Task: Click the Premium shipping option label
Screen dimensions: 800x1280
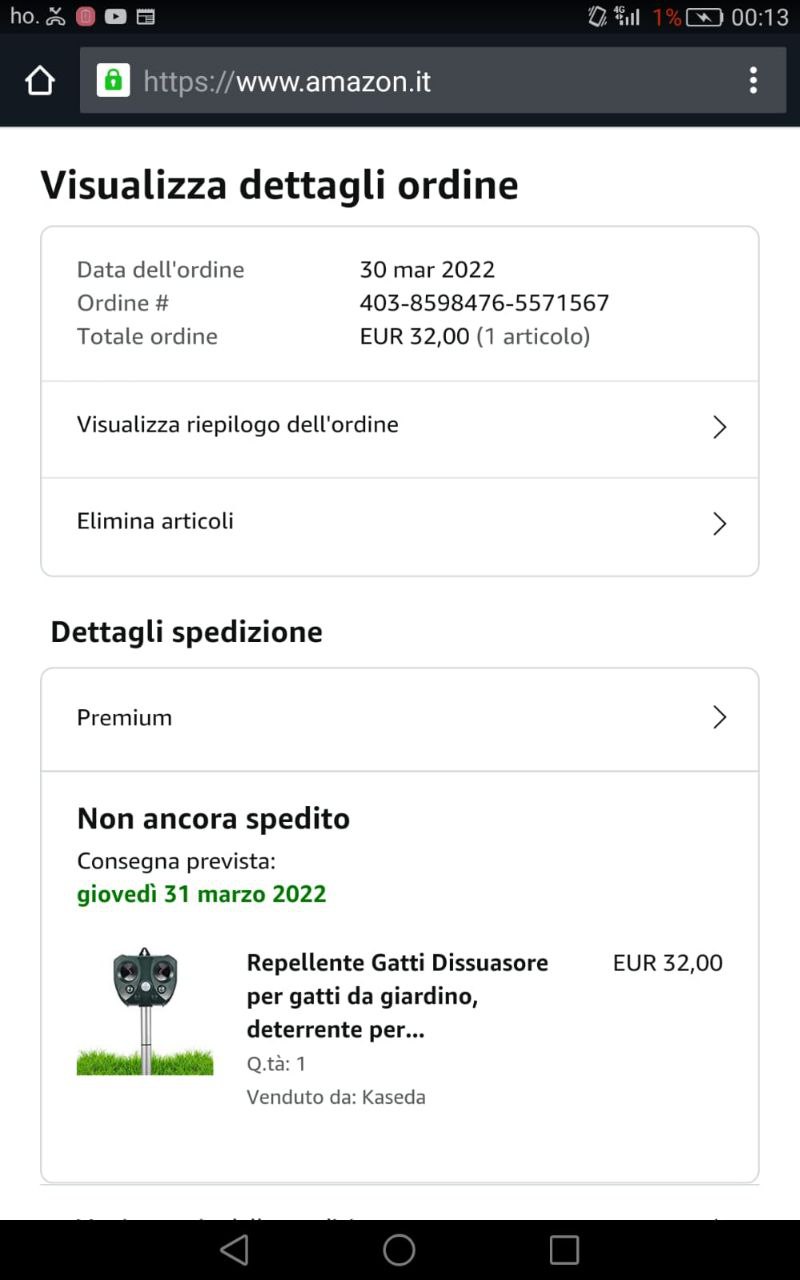Action: pyautogui.click(x=125, y=718)
